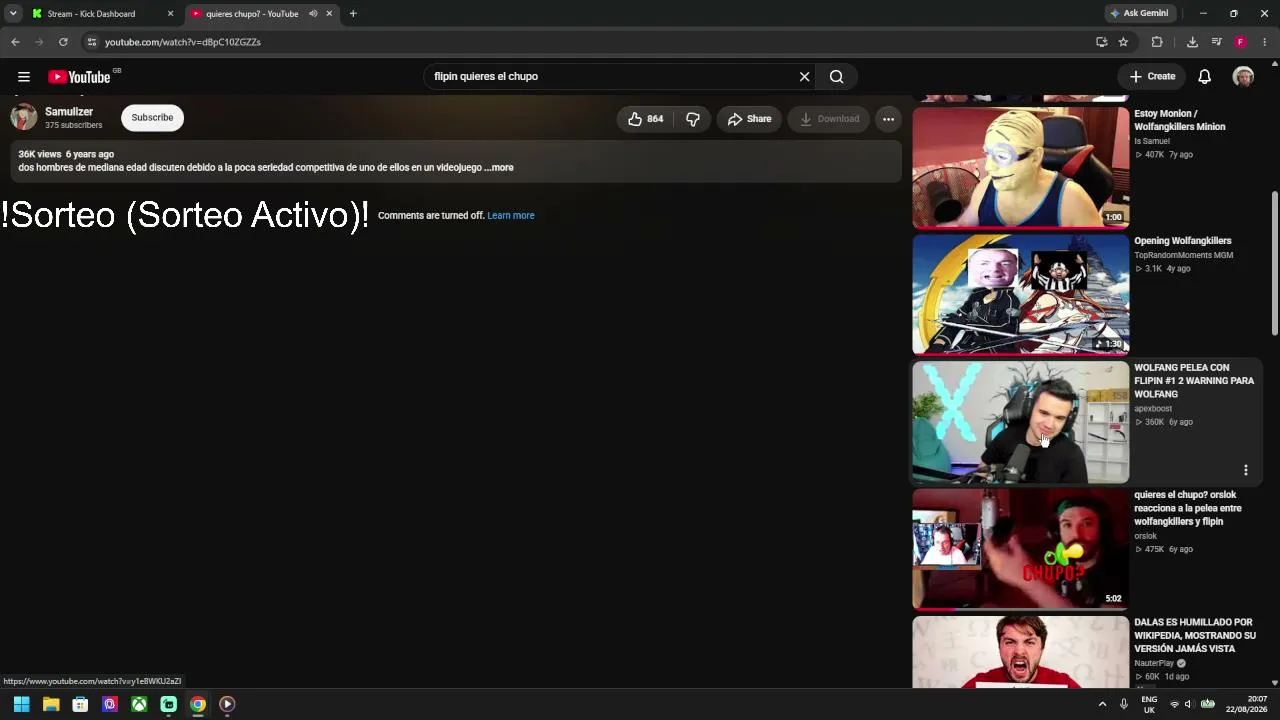This screenshot has width=1280, height=720.
Task: Change ENG UK input language
Action: click(1149, 704)
